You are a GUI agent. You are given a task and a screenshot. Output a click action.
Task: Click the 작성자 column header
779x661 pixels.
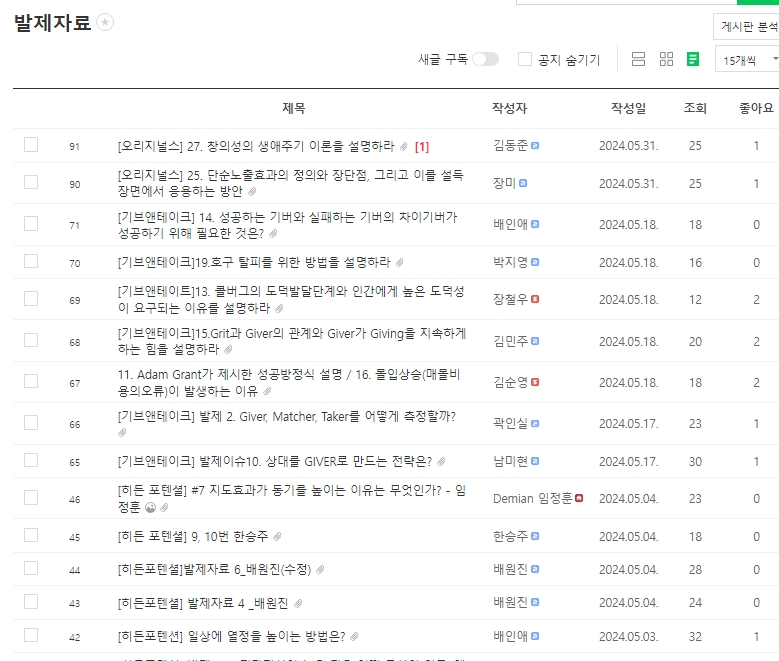[x=509, y=108]
